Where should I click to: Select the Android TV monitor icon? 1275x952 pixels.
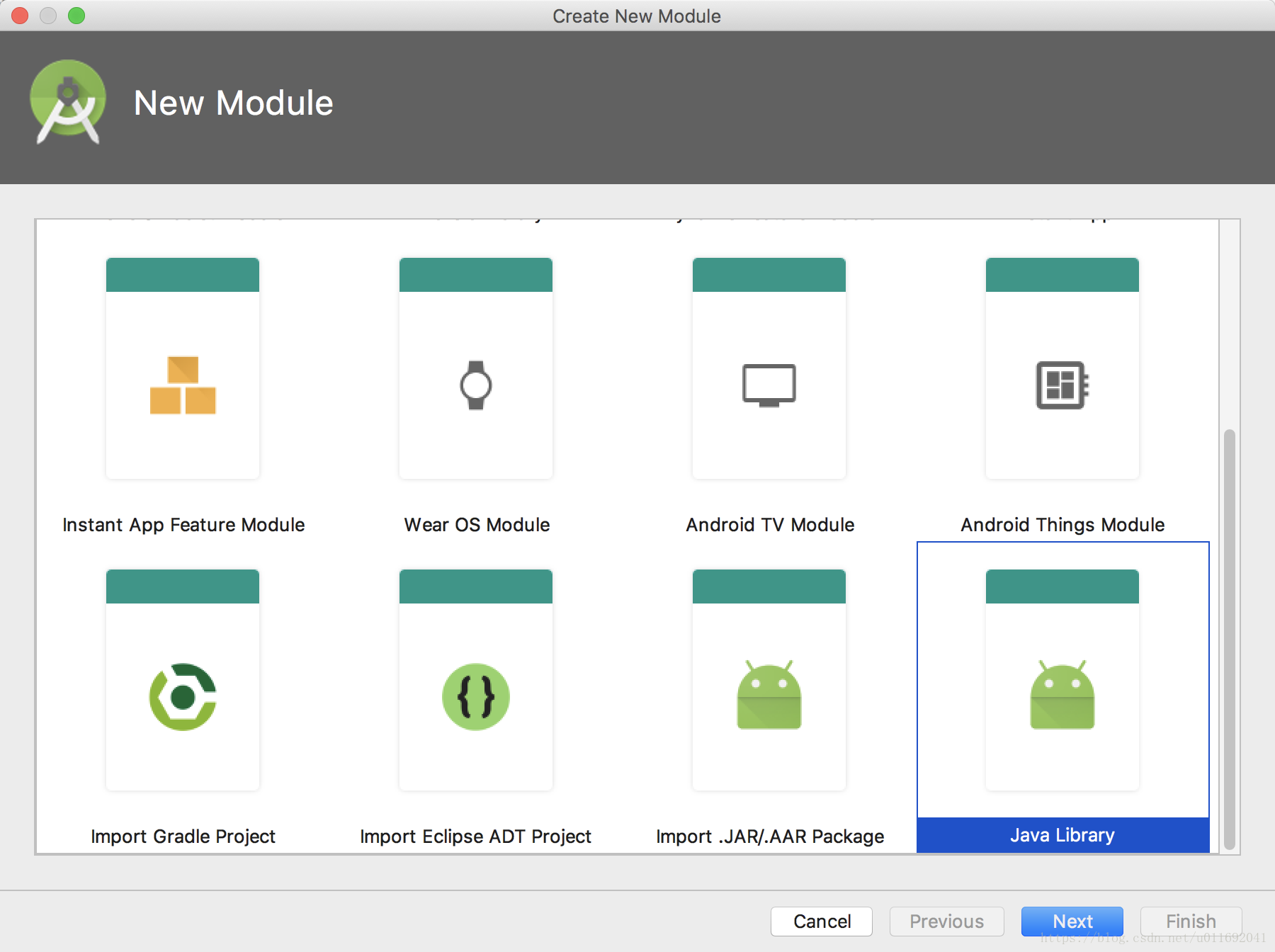[769, 385]
